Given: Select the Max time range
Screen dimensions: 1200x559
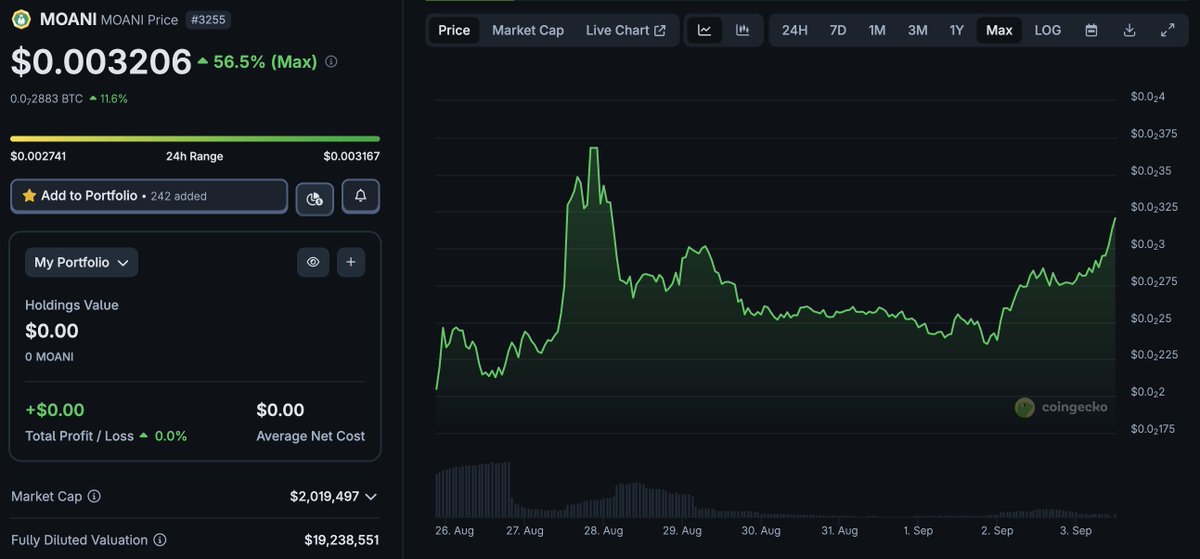Looking at the screenshot, I should [x=999, y=30].
